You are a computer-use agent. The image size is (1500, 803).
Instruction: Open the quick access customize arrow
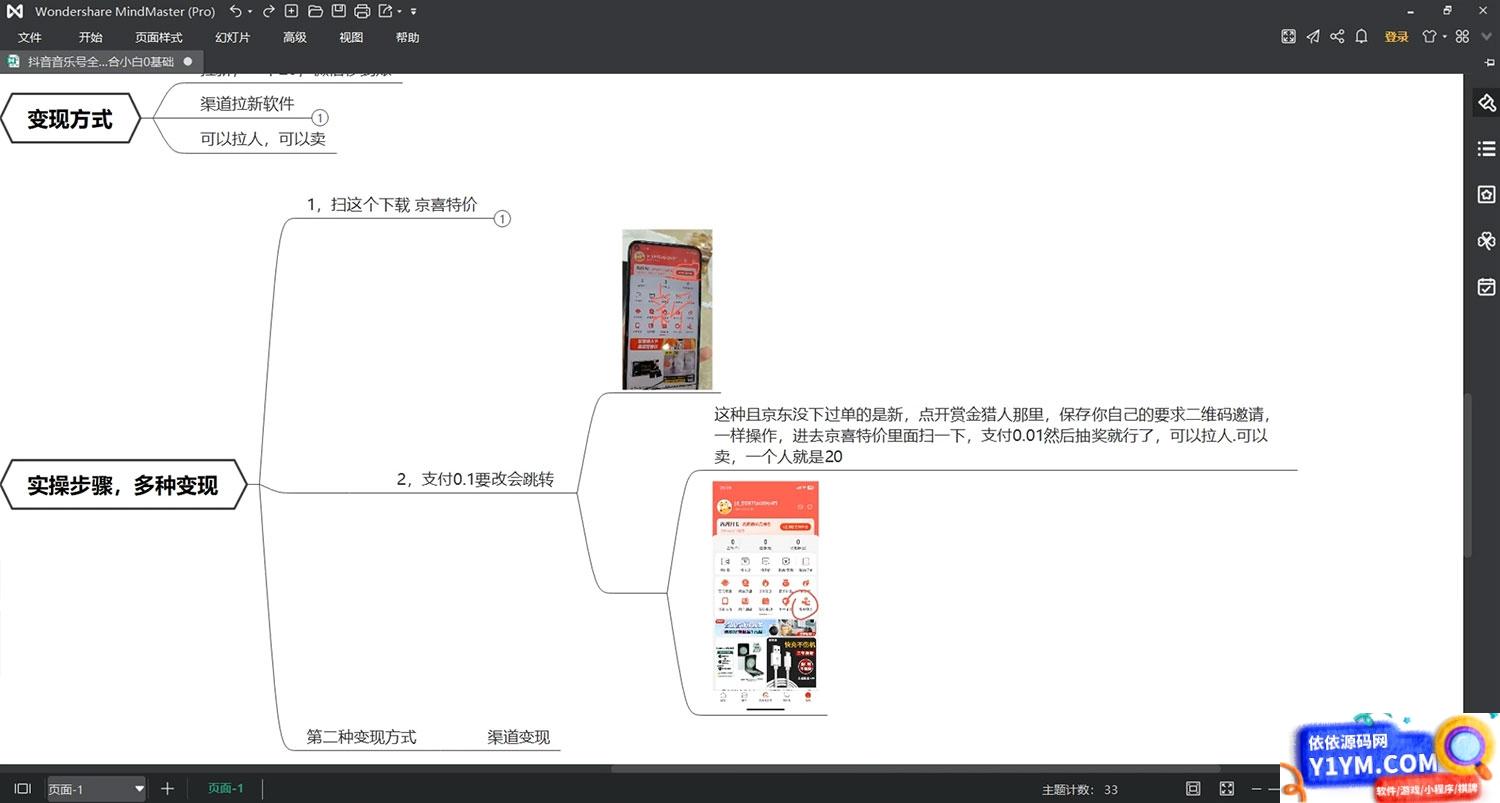coord(414,12)
